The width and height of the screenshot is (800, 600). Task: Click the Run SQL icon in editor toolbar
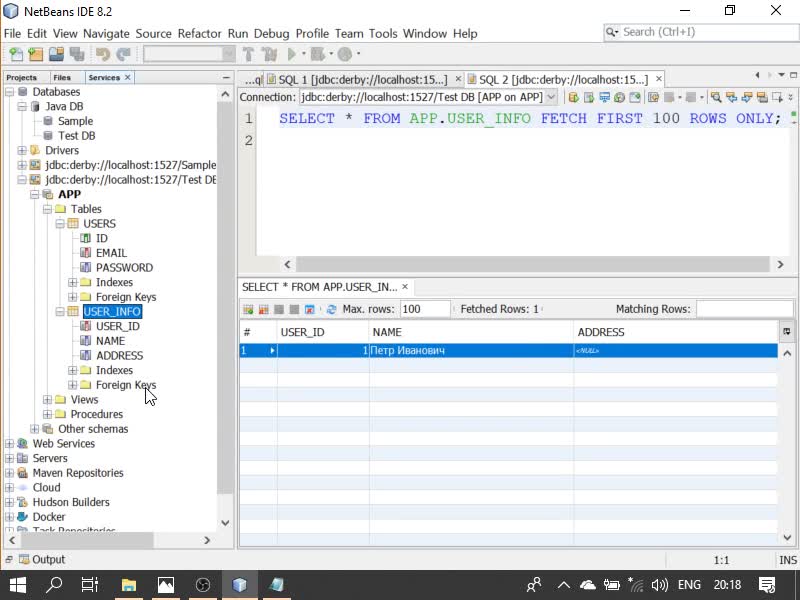[573, 97]
